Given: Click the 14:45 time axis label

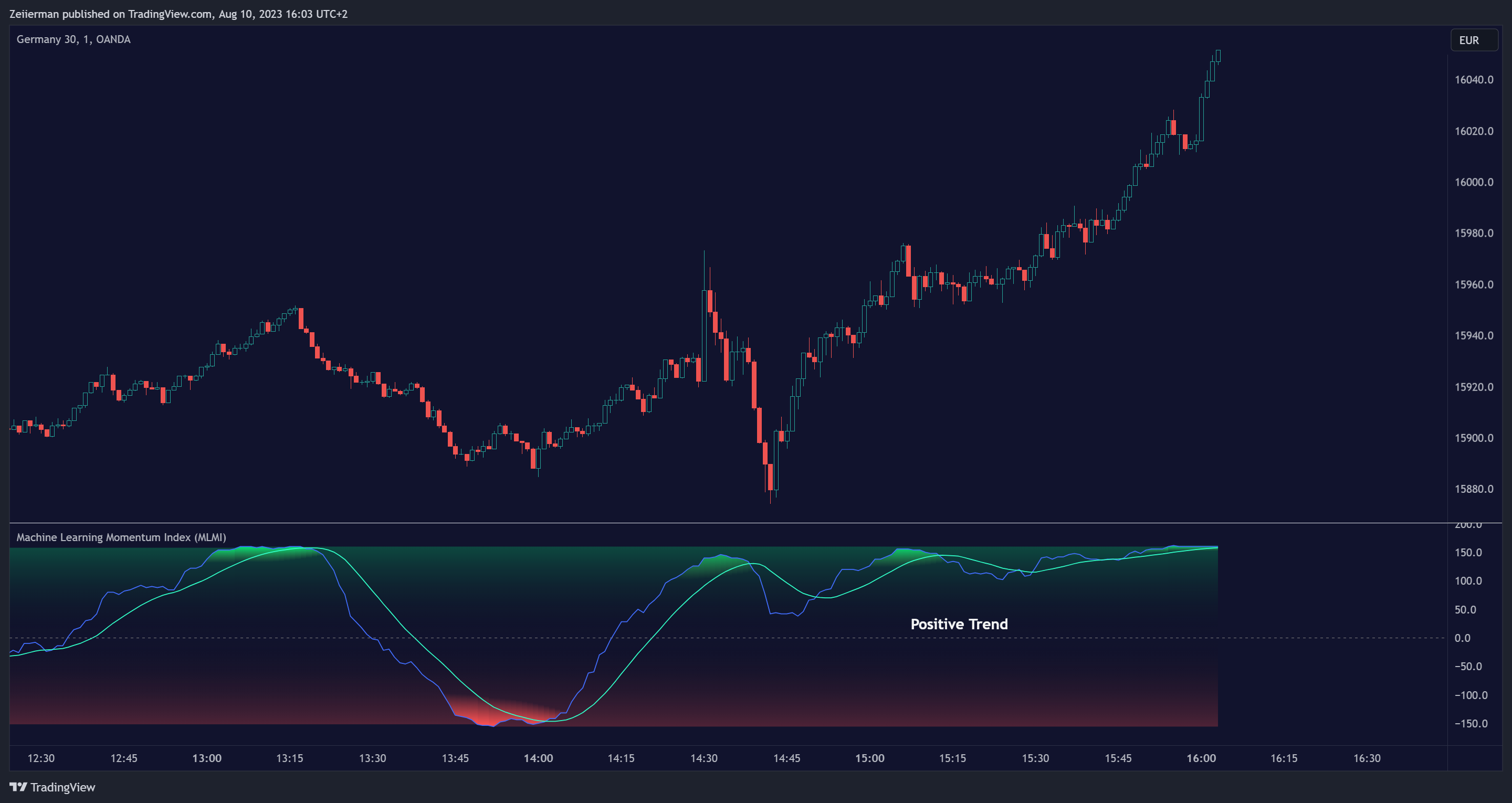Looking at the screenshot, I should coord(786,758).
